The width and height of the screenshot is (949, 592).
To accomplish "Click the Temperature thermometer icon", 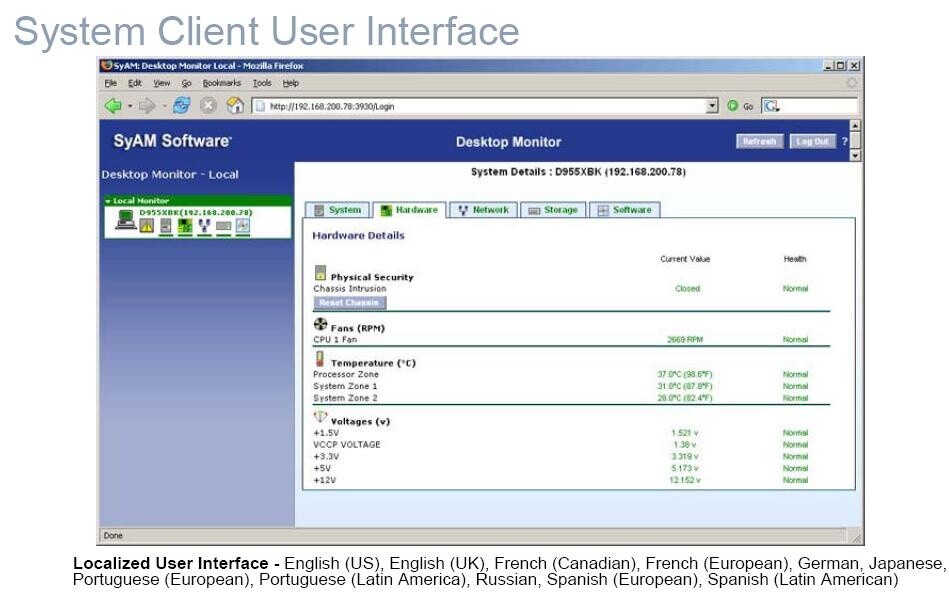I will point(320,358).
